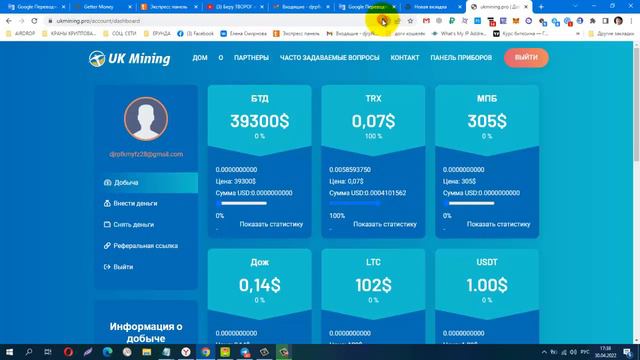Open Yandex Browser from taskbar
Image resolution: width=640 pixels, height=360 pixels.
point(186,352)
